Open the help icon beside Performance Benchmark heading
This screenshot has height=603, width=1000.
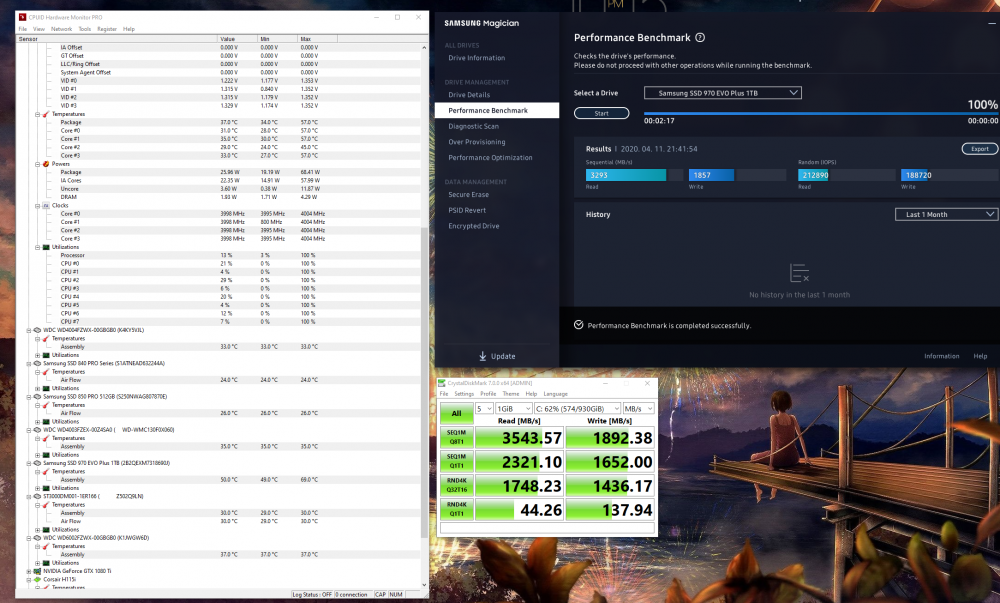[700, 38]
